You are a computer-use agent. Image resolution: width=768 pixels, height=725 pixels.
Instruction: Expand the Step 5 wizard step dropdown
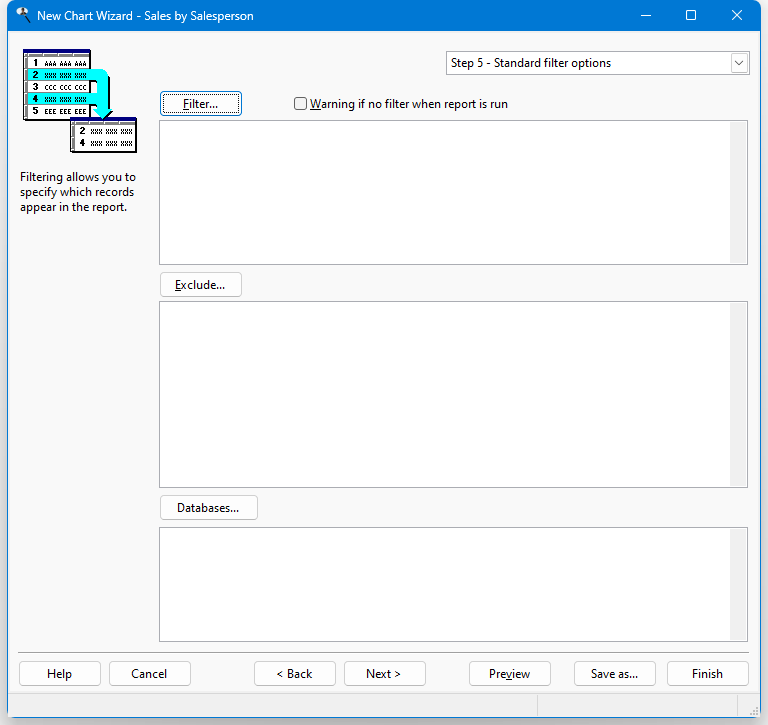coord(739,63)
